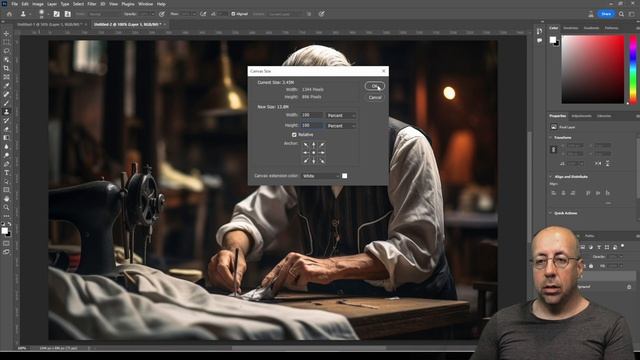640x360 pixels.
Task: Select the Horizontal Type tool
Action: pos(6,173)
